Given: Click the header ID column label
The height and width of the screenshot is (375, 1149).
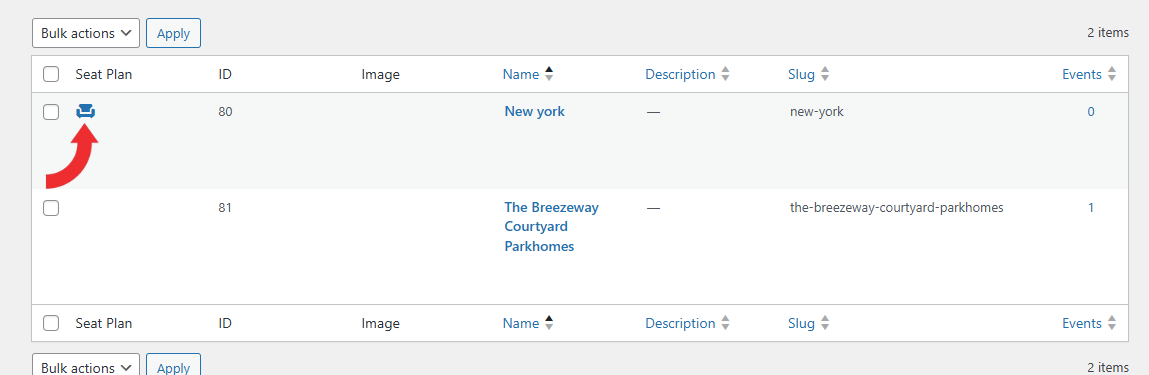Looking at the screenshot, I should 225,74.
